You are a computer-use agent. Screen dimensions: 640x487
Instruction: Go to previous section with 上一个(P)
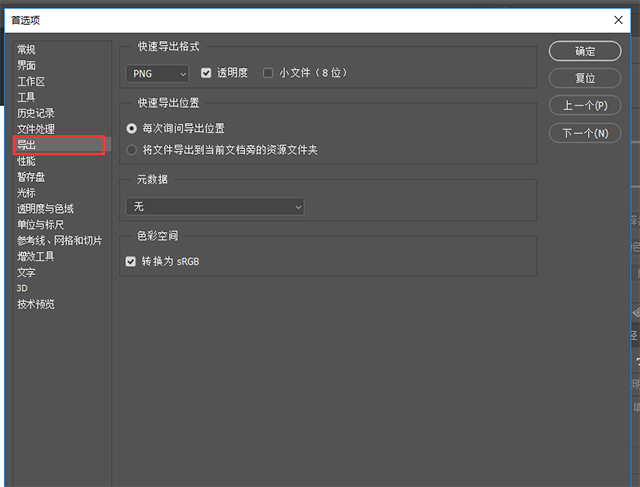(x=585, y=105)
